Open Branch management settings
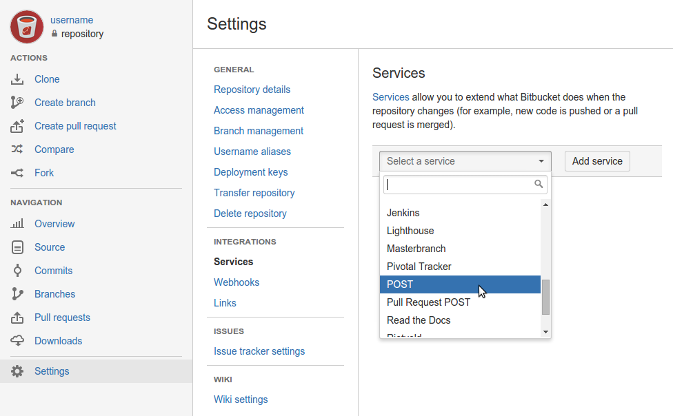Viewport: 673px width, 416px height. (x=258, y=131)
